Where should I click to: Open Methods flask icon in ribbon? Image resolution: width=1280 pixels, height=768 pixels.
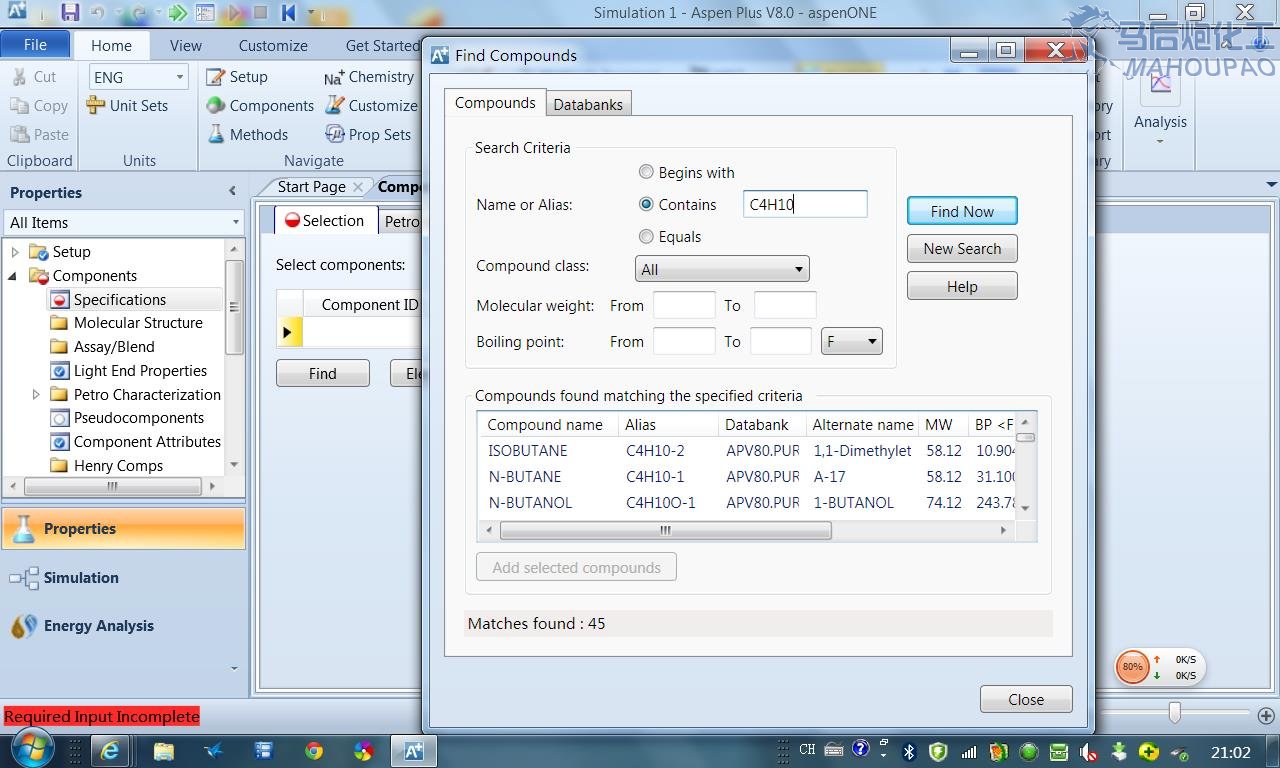[215, 134]
